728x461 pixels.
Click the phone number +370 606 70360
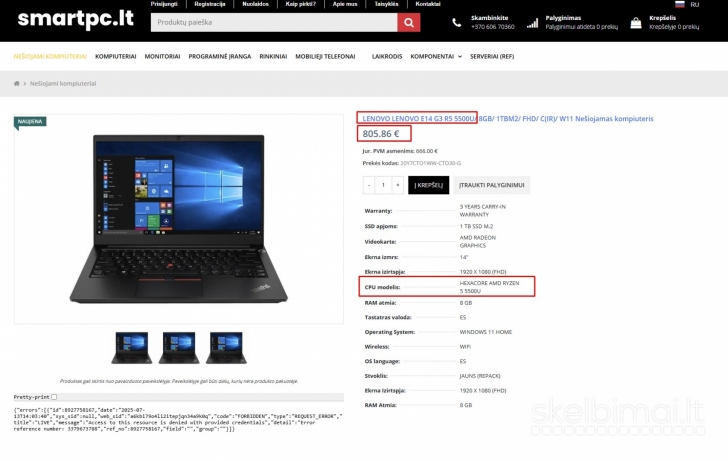[493, 27]
